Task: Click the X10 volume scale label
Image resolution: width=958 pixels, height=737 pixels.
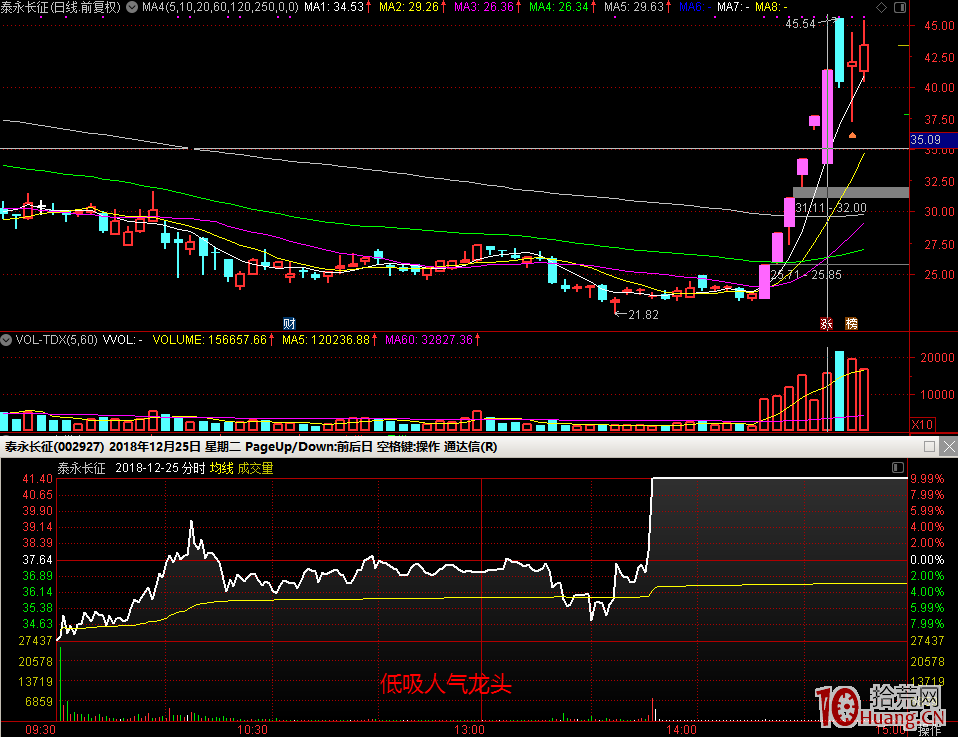Action: coord(922,425)
